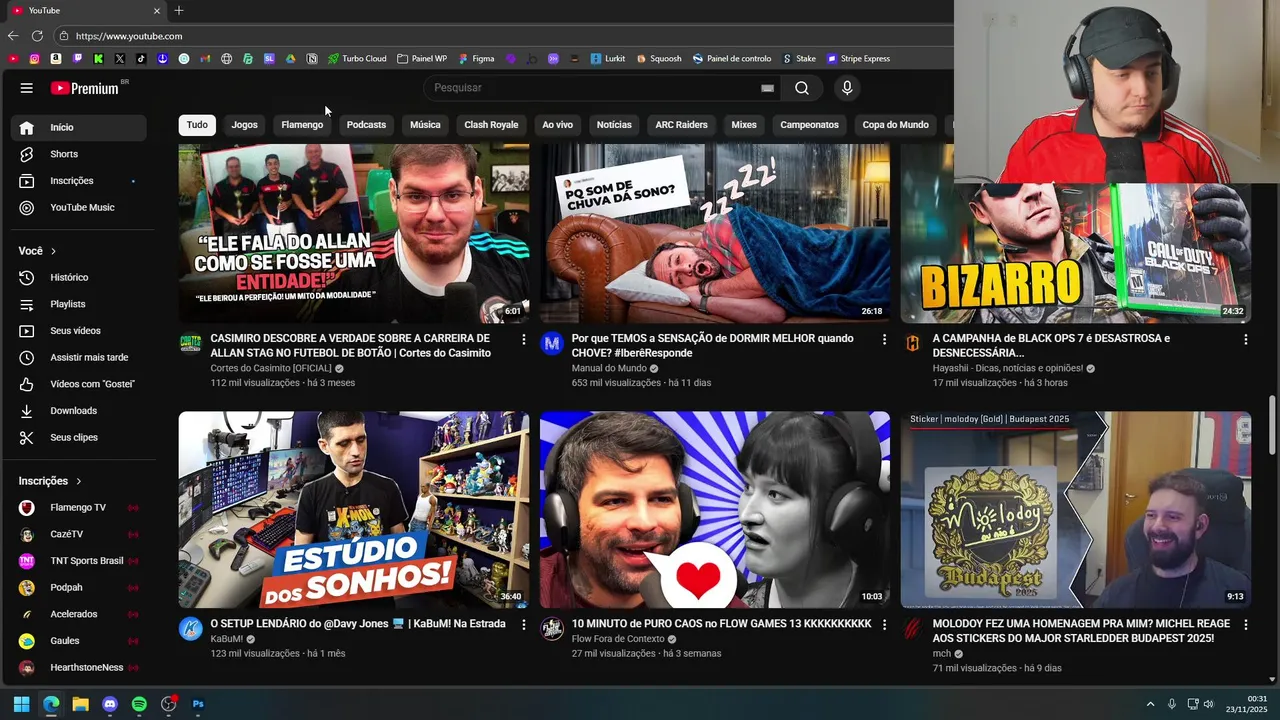The width and height of the screenshot is (1280, 720).
Task: Open the Podpah subscription channel
Action: coord(79,587)
